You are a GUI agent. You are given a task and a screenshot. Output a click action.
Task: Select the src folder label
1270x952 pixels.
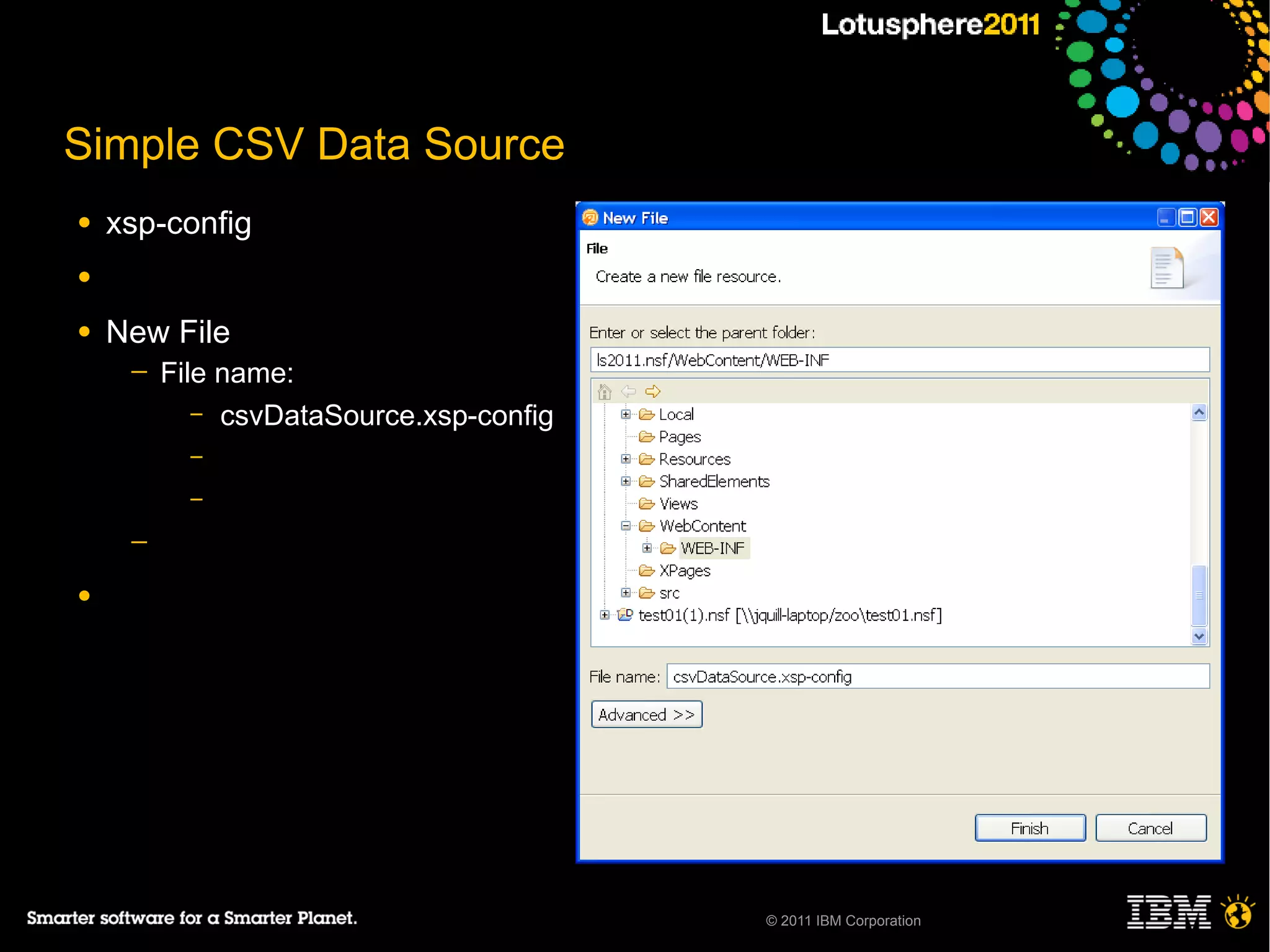click(x=670, y=594)
